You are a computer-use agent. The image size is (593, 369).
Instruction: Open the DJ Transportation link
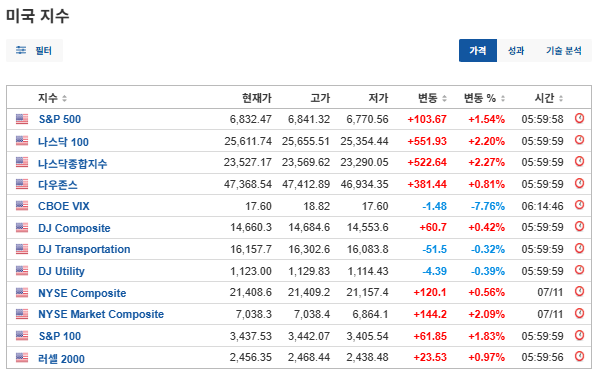[84, 250]
